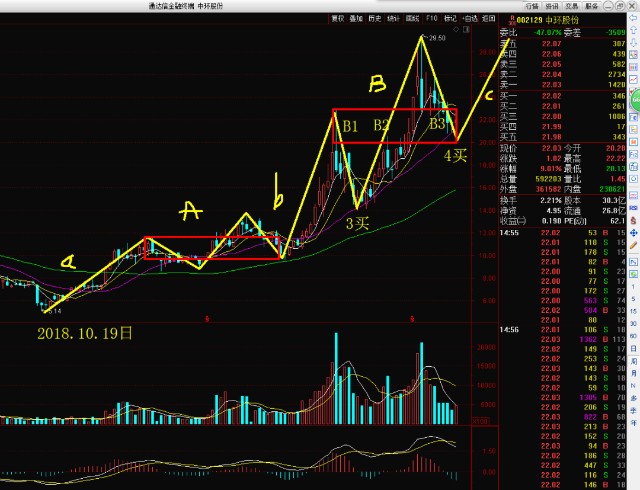Click the up arrow icon in sidebar

coord(633,30)
